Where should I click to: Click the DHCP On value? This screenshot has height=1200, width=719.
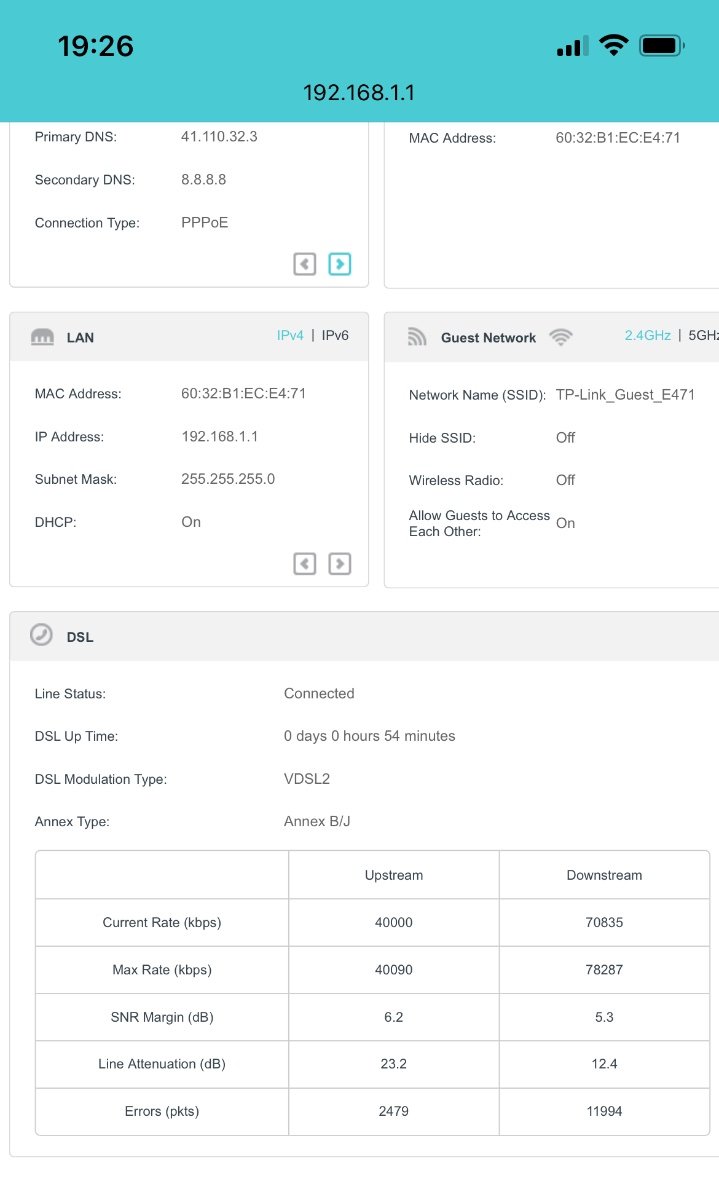[191, 522]
